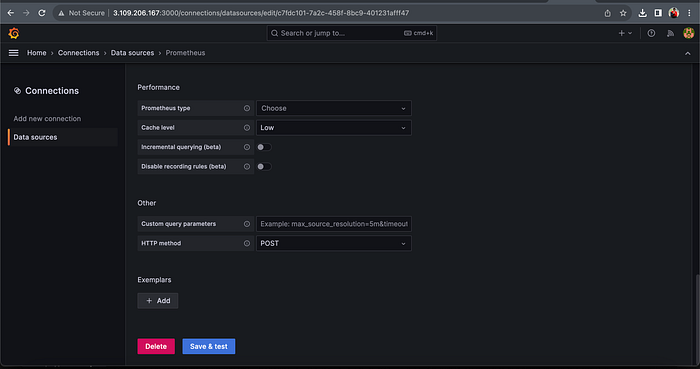
Task: Open browser three-dot menu
Action: coord(689,13)
